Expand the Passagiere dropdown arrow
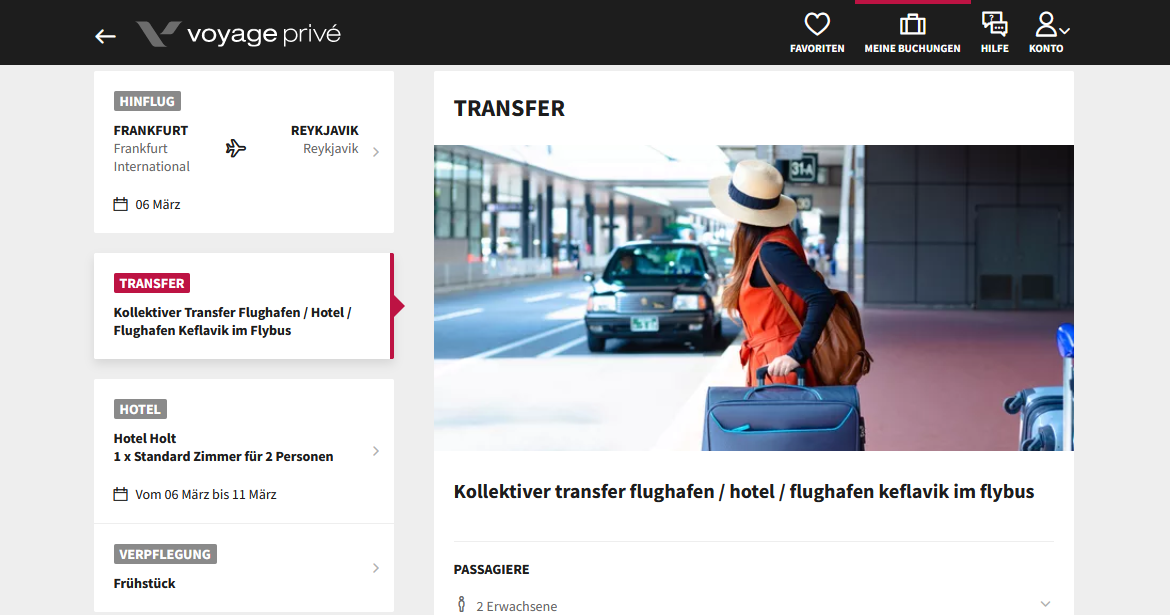Screen dimensions: 1170x615 [1045, 604]
